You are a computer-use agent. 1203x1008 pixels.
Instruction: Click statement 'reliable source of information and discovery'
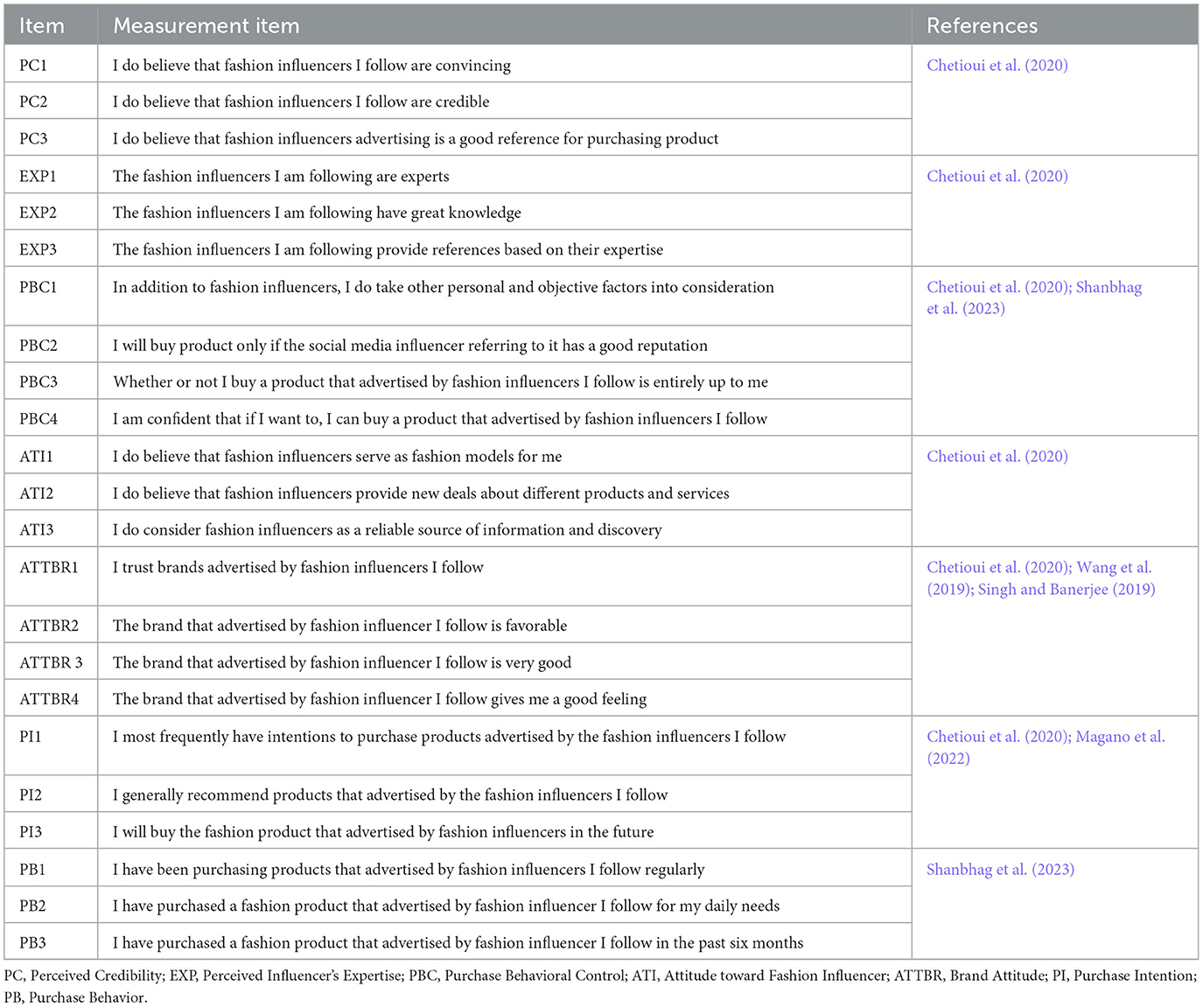click(388, 531)
